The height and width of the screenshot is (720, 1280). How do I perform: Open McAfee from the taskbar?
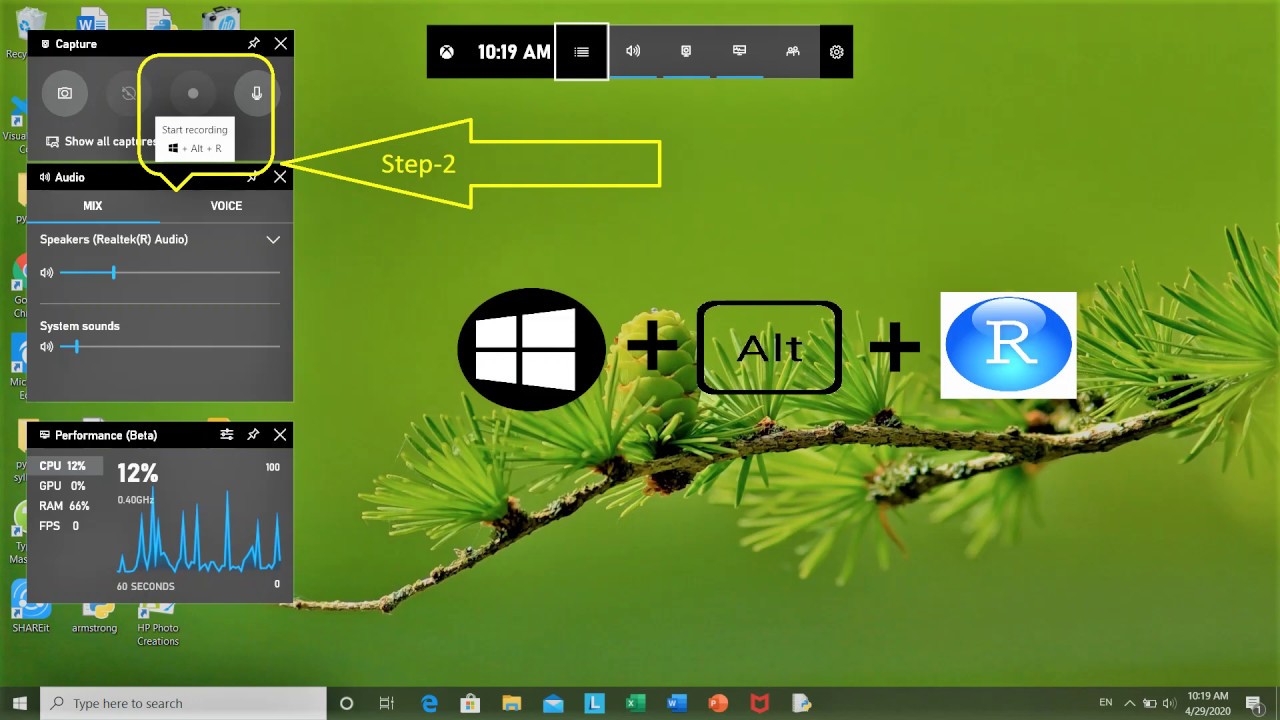pos(760,703)
